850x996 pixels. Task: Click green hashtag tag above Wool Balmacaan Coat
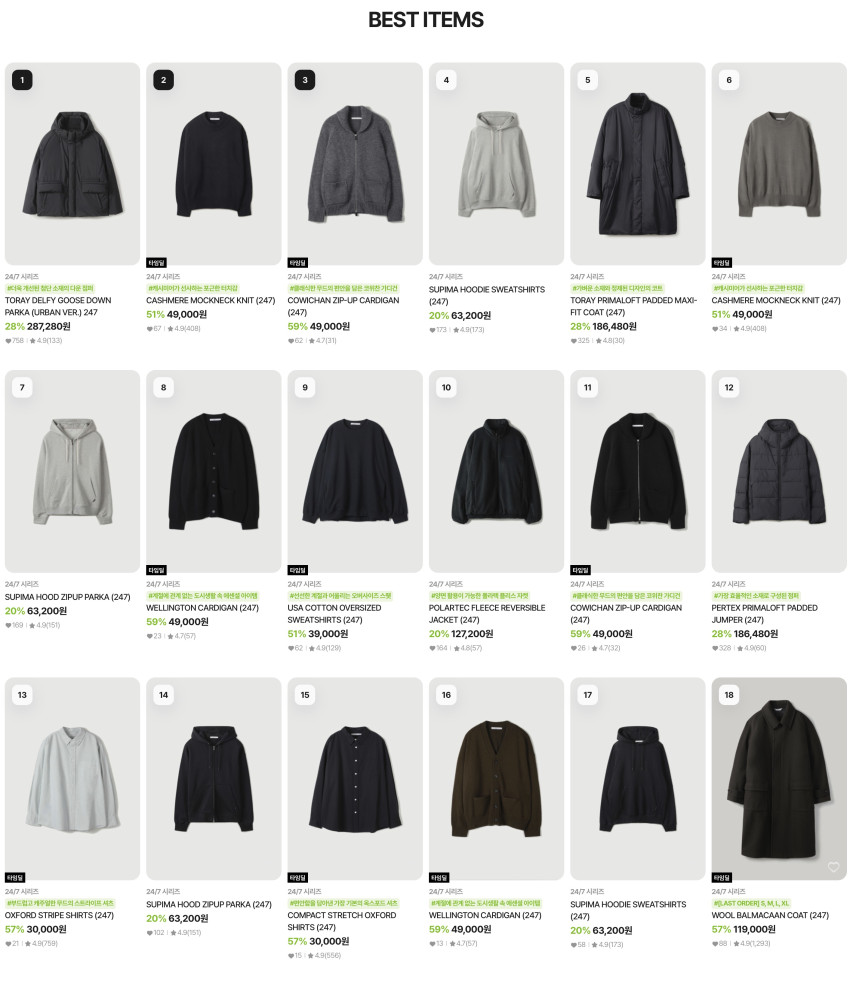pos(751,903)
